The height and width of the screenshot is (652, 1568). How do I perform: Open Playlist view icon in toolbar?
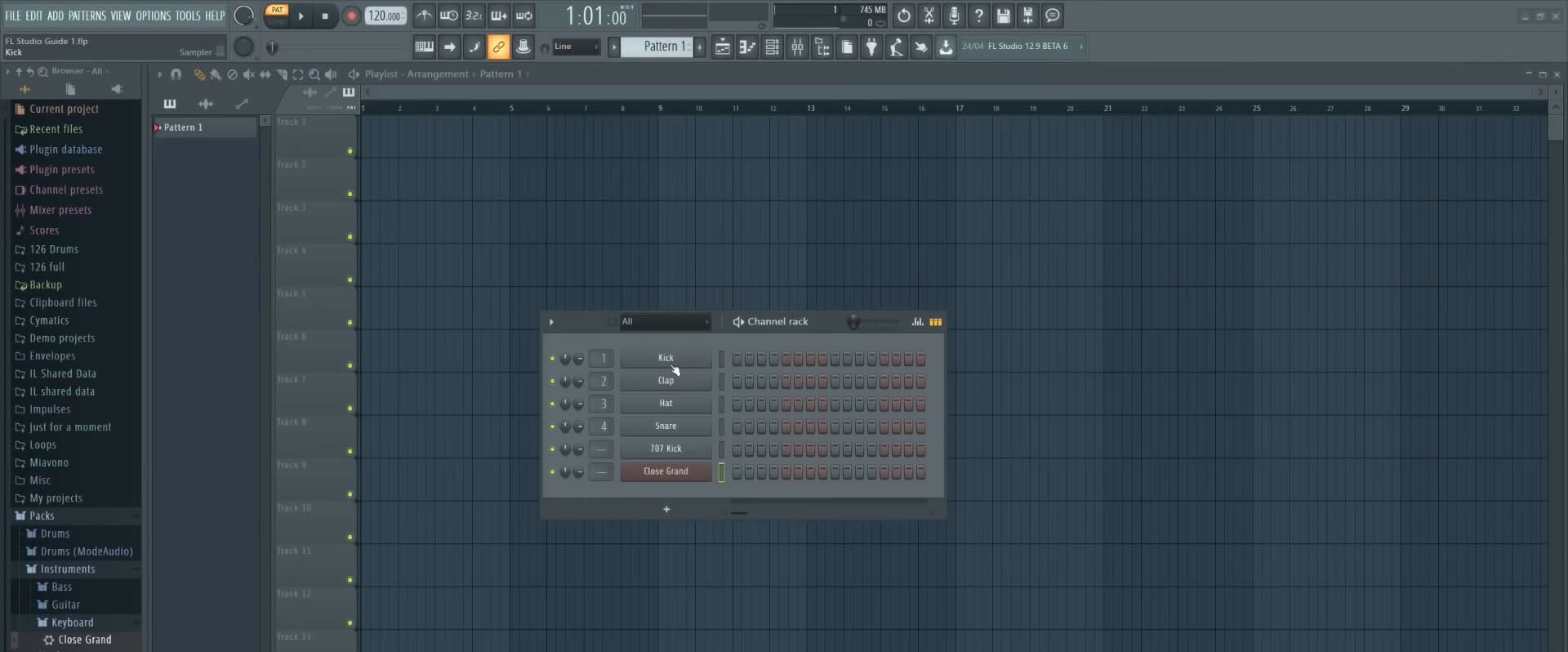pos(722,47)
